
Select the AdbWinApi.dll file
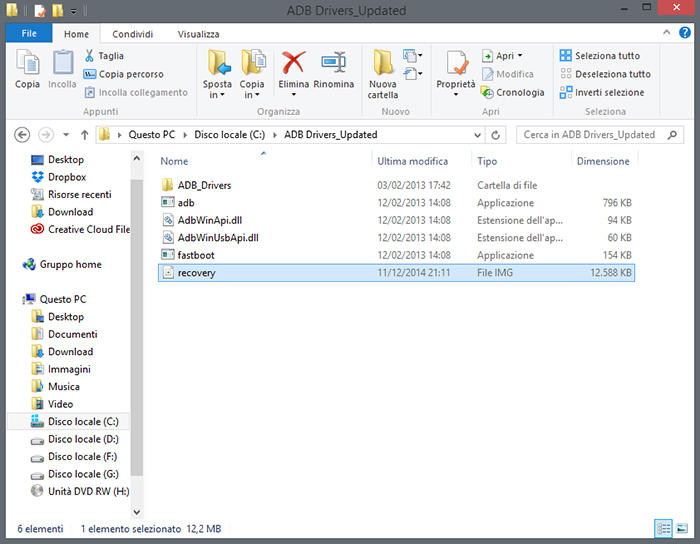396,220
